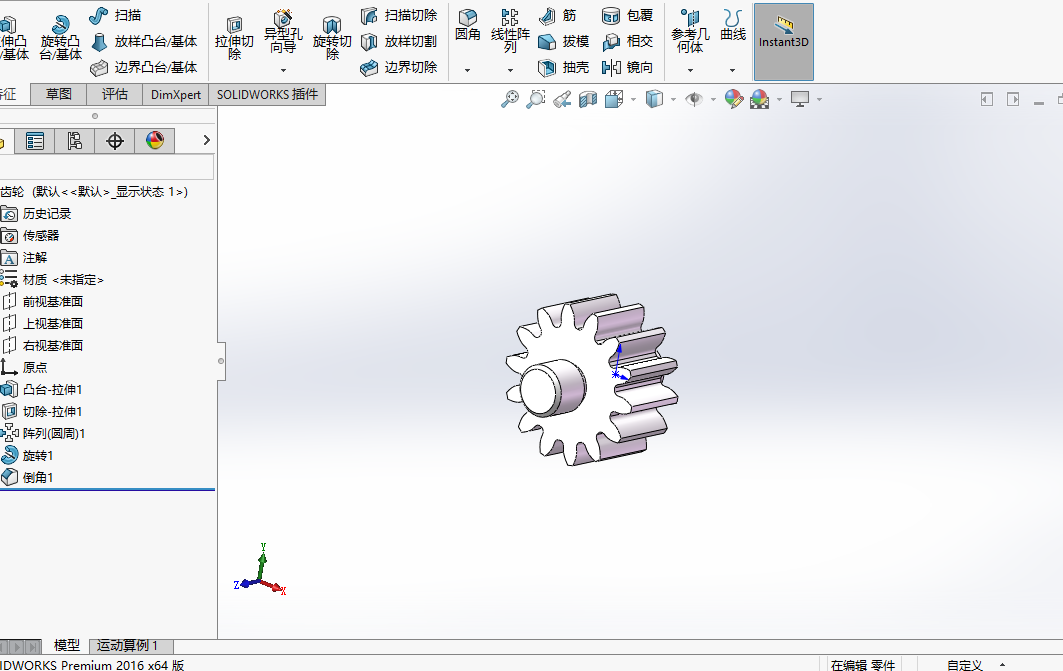Click 扫描切除 swept cut tool
This screenshot has height=671, width=1063.
[399, 15]
